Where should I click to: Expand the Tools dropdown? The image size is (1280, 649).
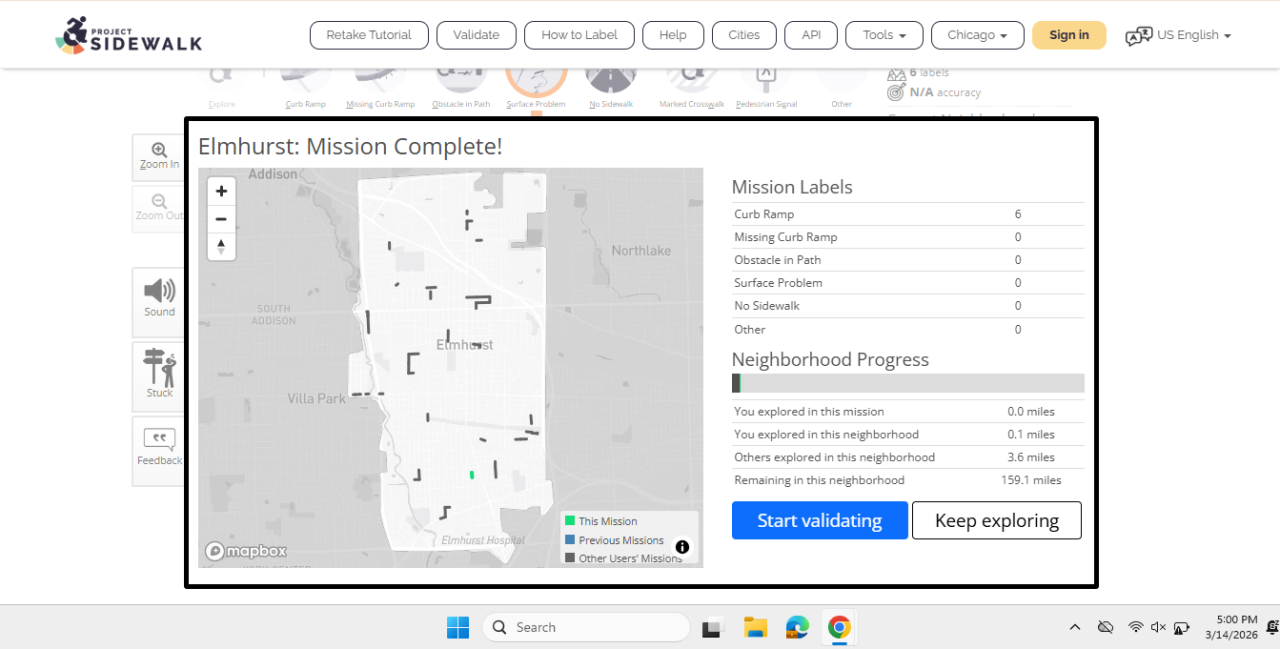pos(884,35)
